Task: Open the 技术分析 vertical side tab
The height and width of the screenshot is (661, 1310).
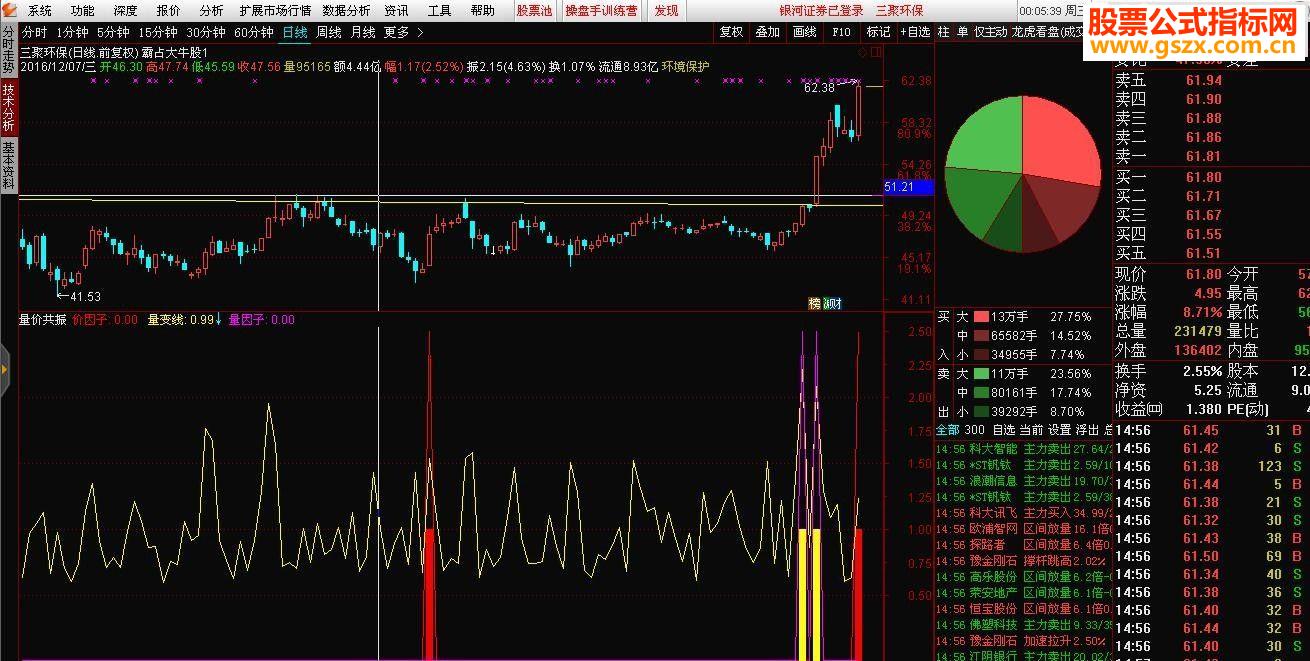Action: (9, 108)
